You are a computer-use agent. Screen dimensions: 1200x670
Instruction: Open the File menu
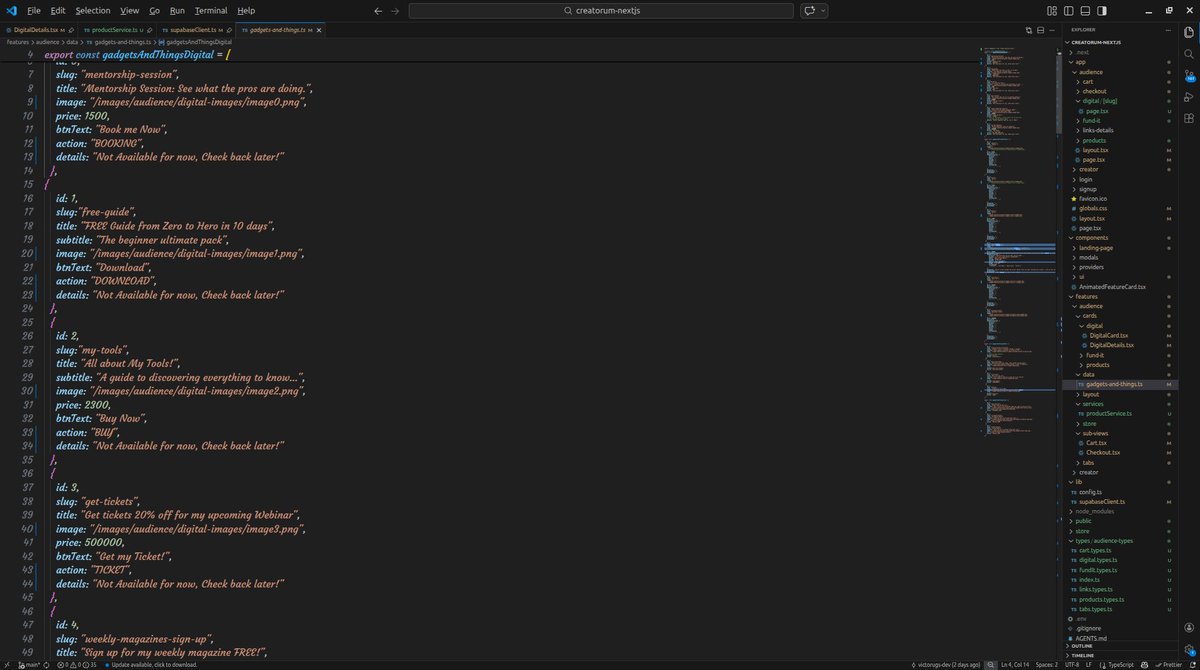34,10
